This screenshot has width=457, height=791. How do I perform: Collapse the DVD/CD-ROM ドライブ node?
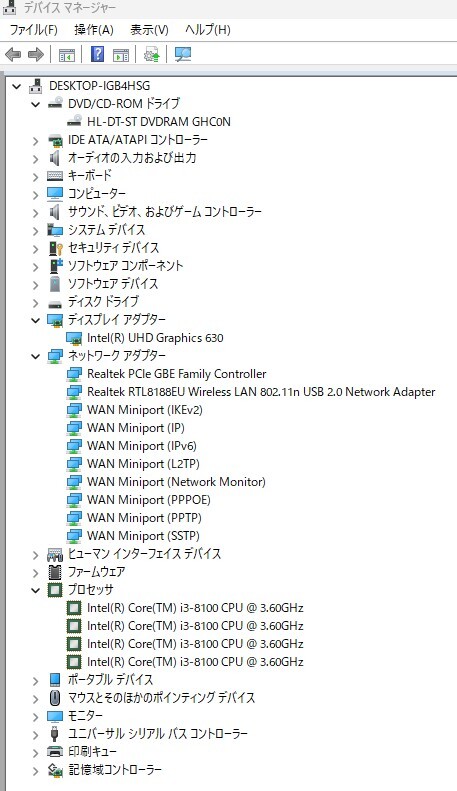tap(35, 104)
